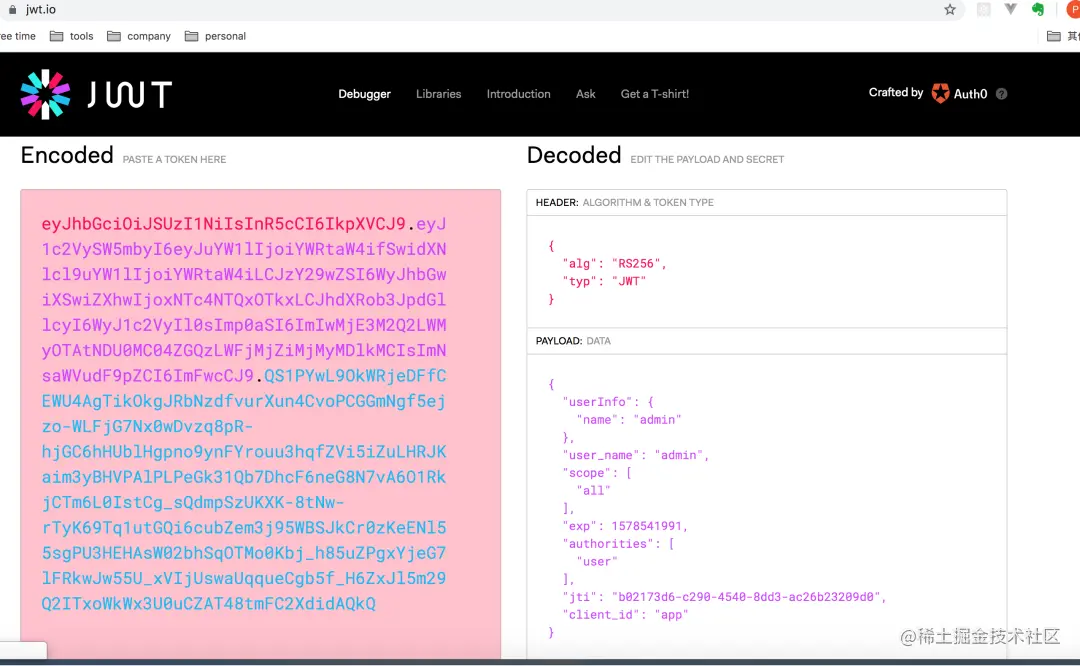Click the Crafted by Auth0 text
The height and width of the screenshot is (666, 1080).
tap(928, 93)
